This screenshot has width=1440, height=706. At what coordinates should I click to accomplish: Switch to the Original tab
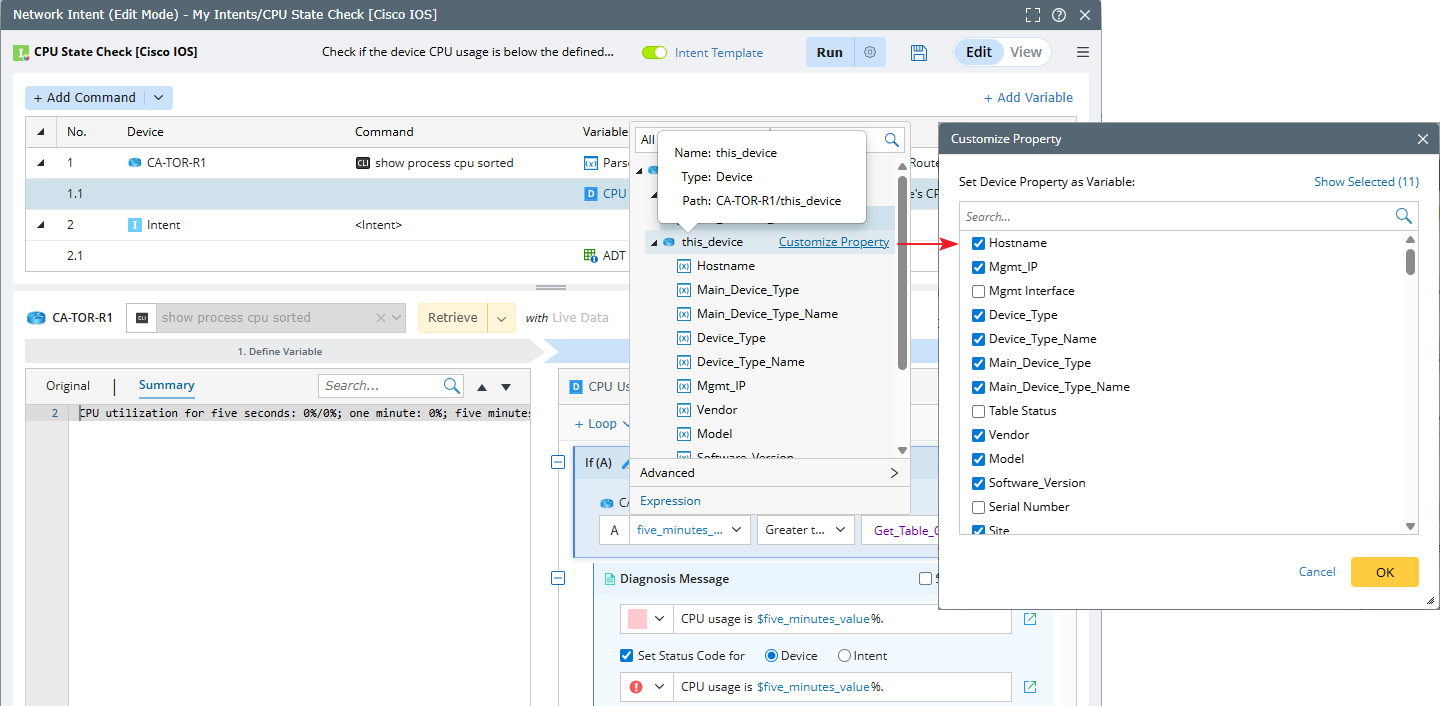tap(68, 386)
